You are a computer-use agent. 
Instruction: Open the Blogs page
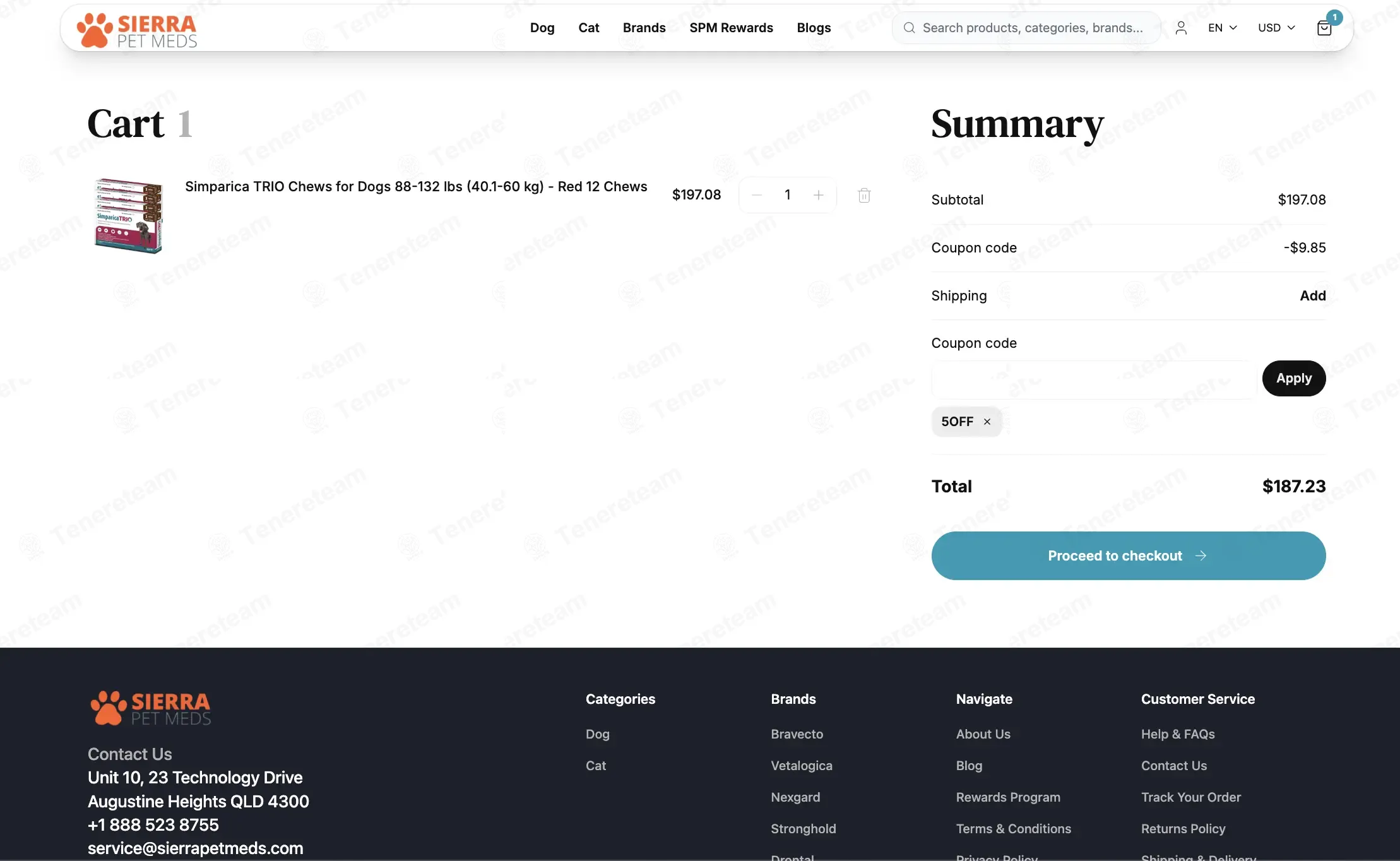[814, 28]
